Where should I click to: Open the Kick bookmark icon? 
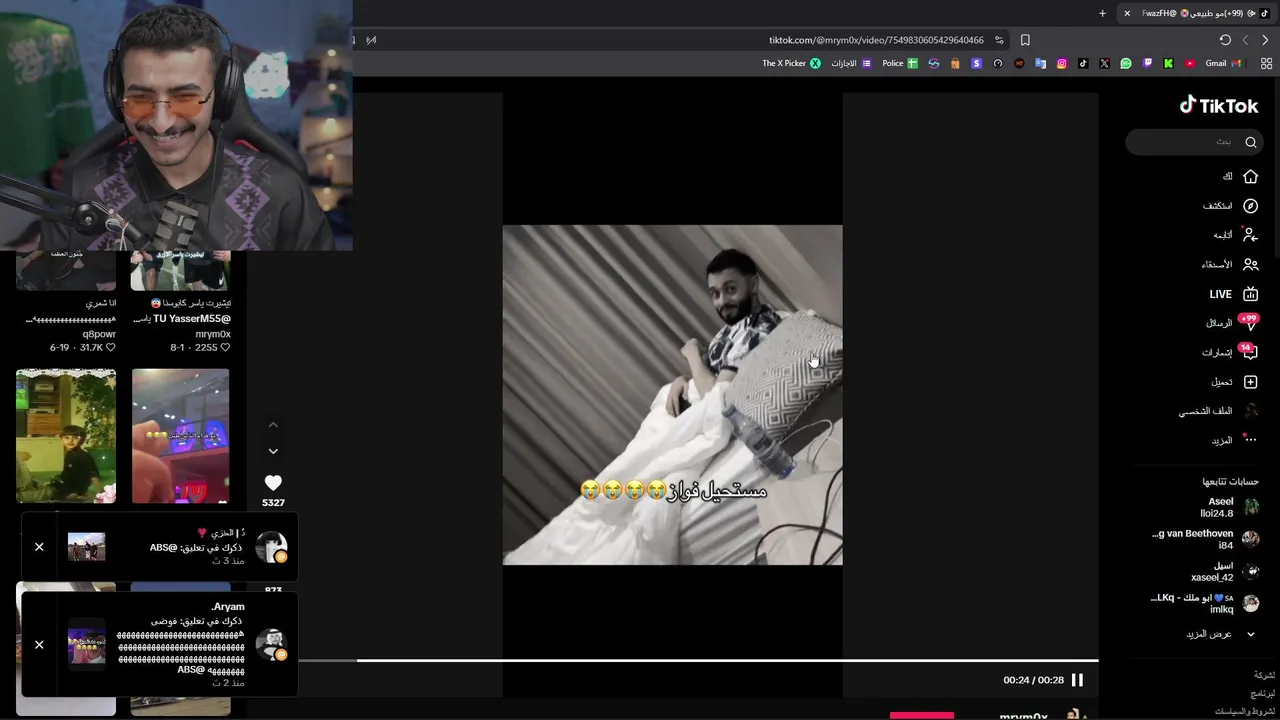1168,63
